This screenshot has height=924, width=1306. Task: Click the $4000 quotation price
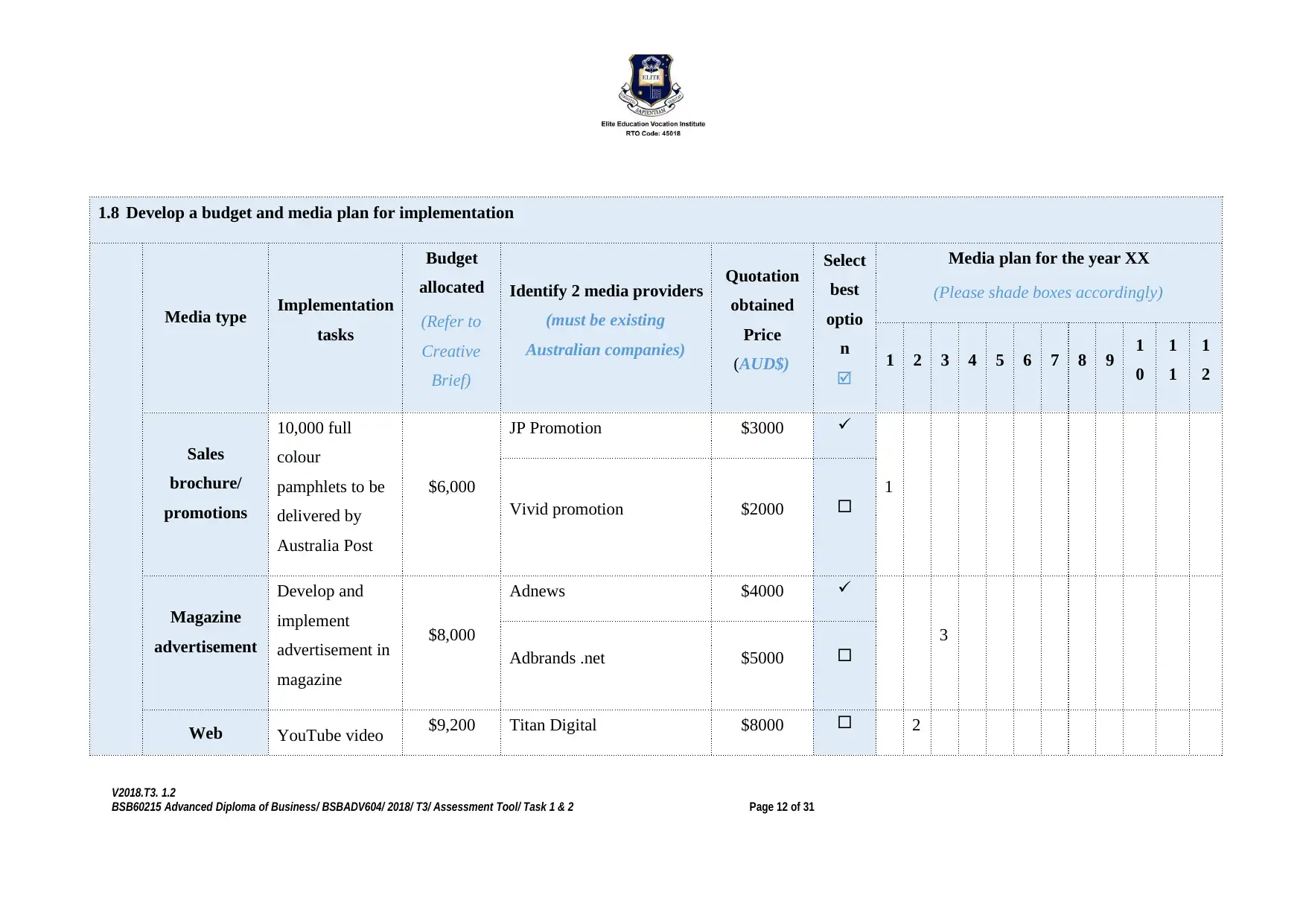click(762, 591)
